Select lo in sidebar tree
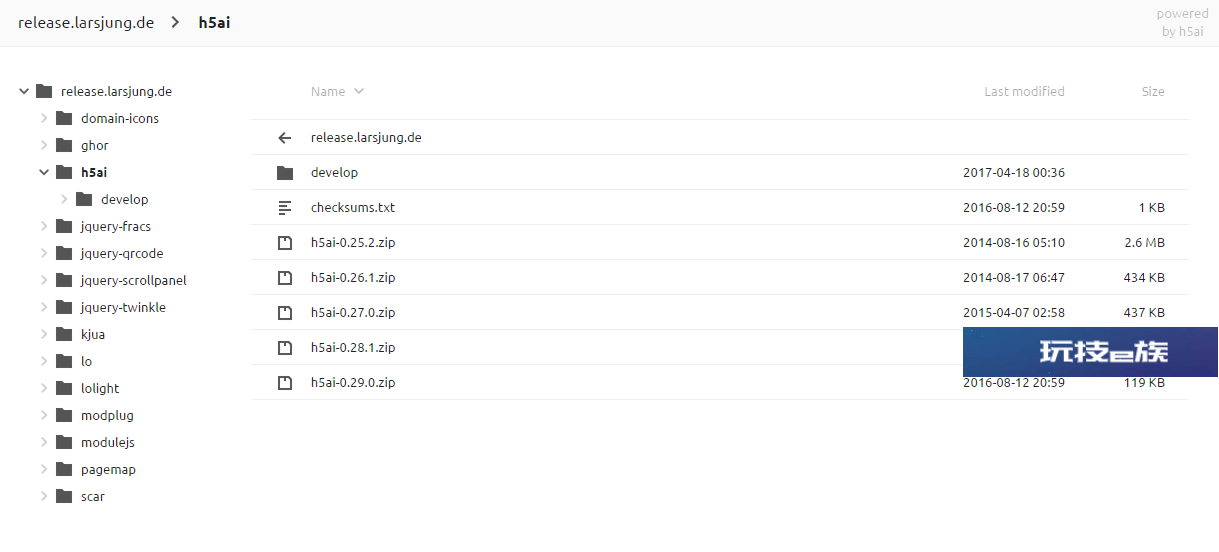The width and height of the screenshot is (1219, 552). coord(86,361)
